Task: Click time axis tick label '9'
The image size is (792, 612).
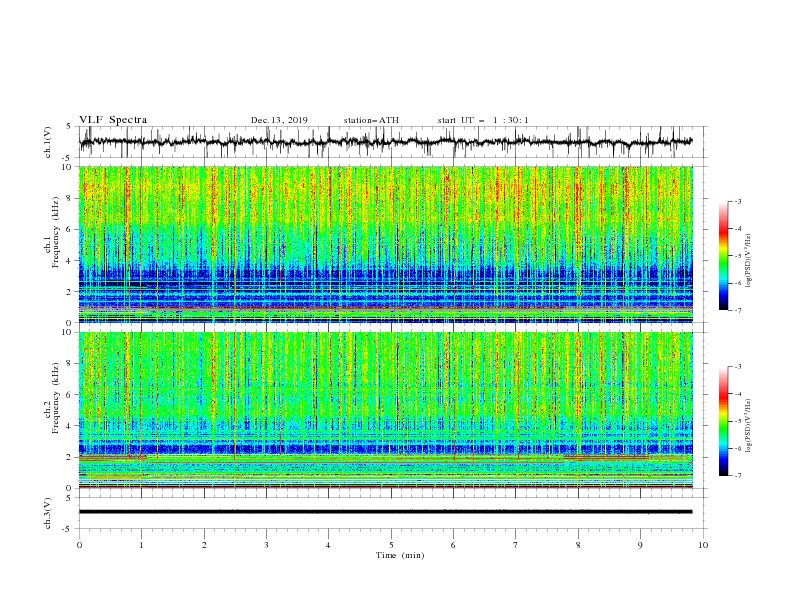Action: click(x=640, y=545)
